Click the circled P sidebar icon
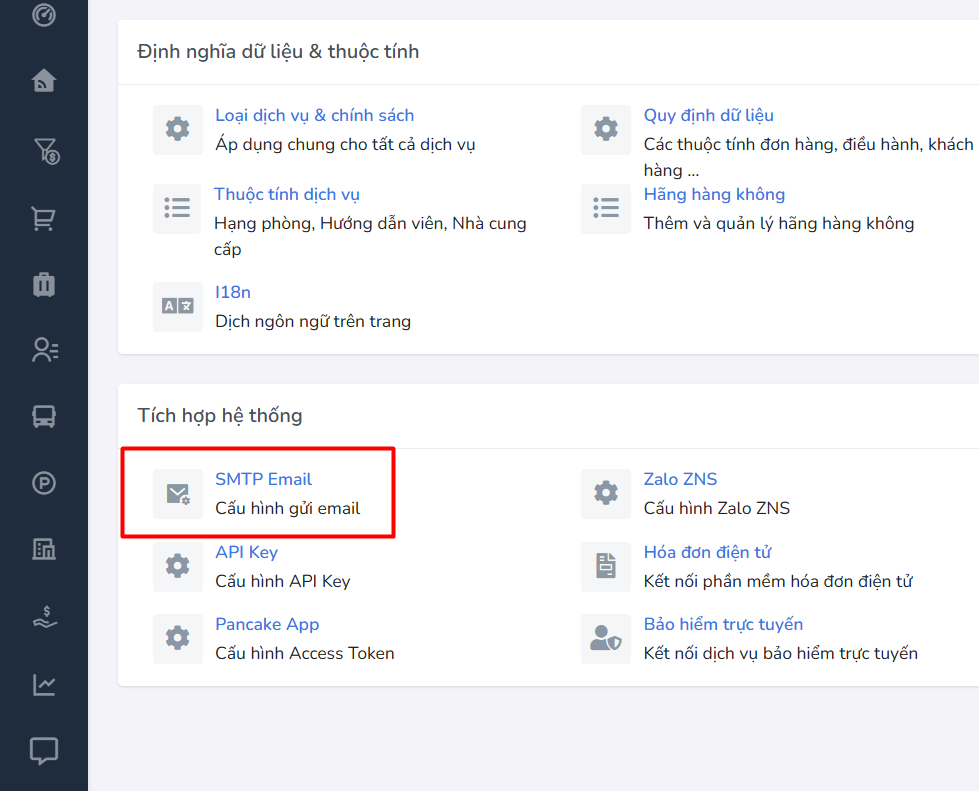 click(x=44, y=484)
